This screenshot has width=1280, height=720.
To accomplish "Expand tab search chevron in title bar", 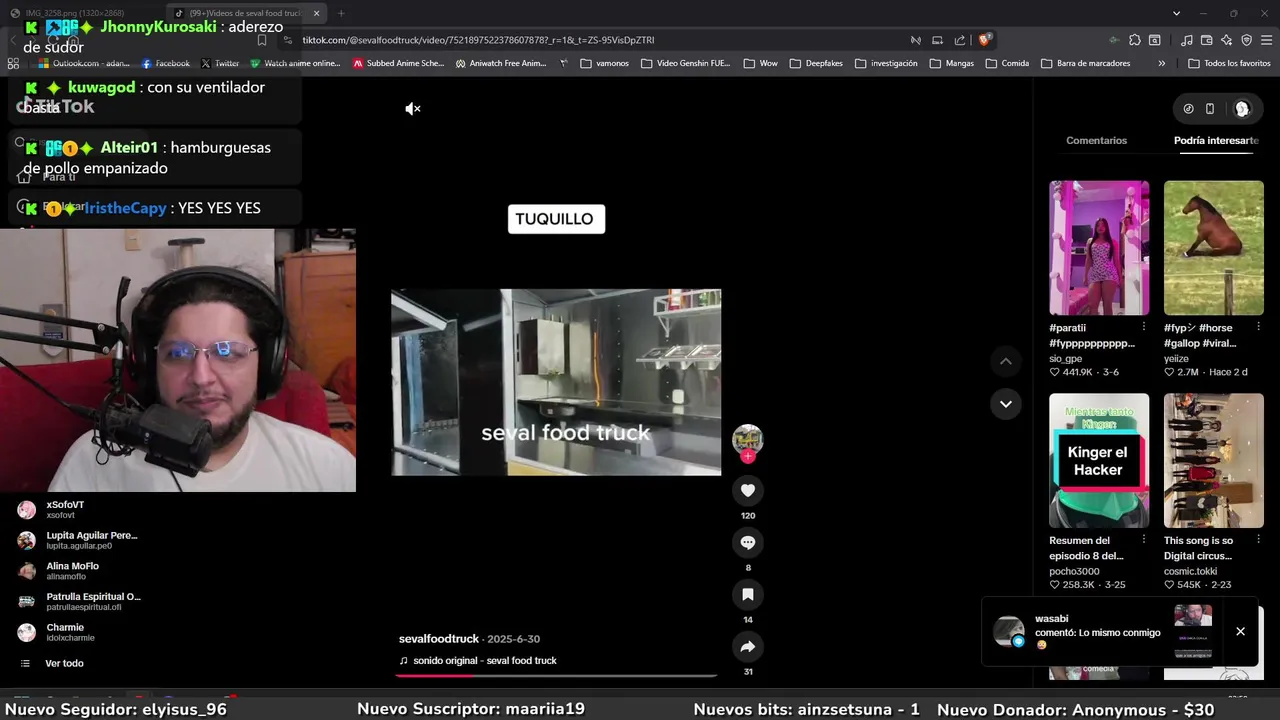I will click(1176, 13).
